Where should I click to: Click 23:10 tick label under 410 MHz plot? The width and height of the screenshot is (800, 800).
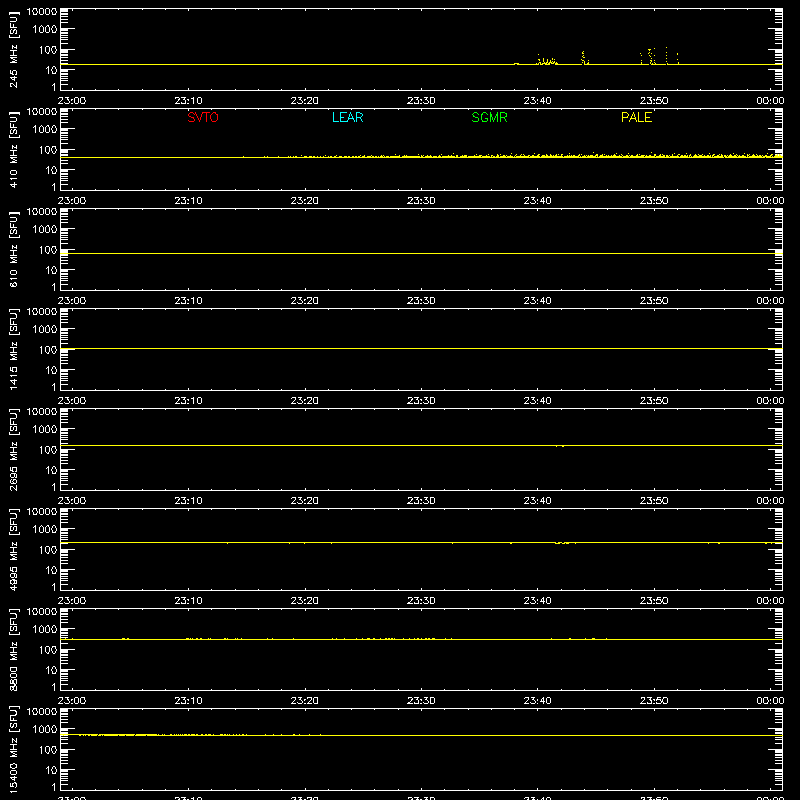point(188,201)
